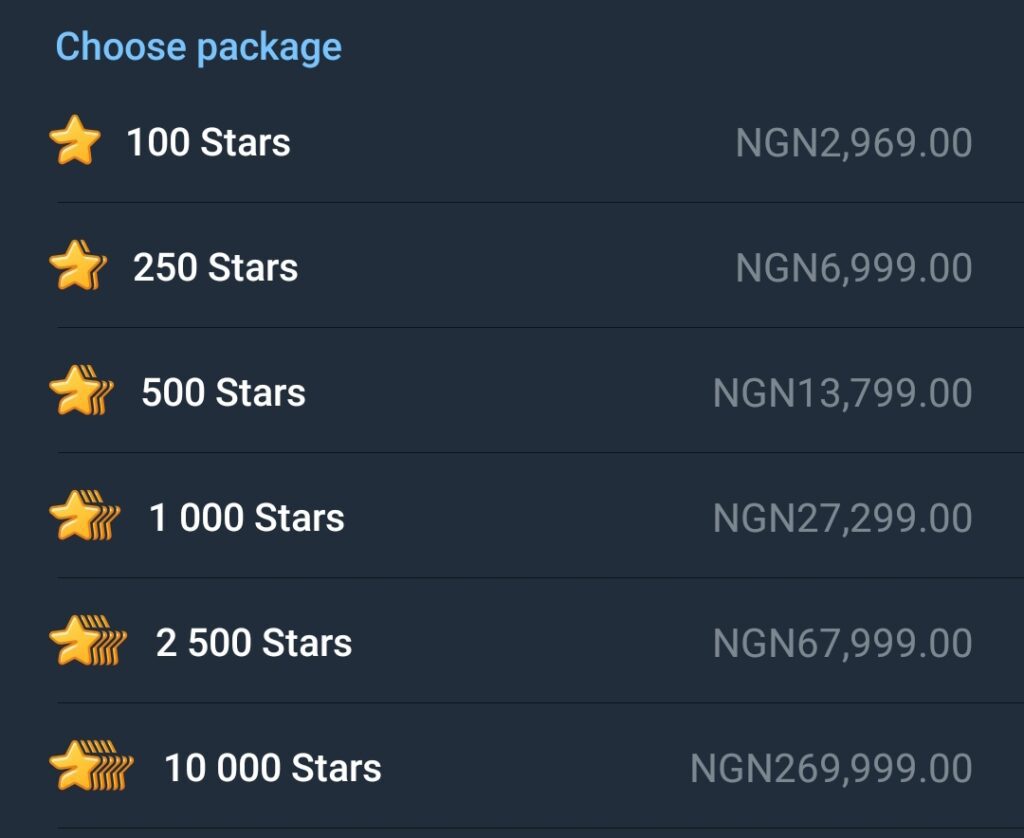The height and width of the screenshot is (838, 1024).
Task: Click the NGN67,999.00 price text
Action: point(845,642)
